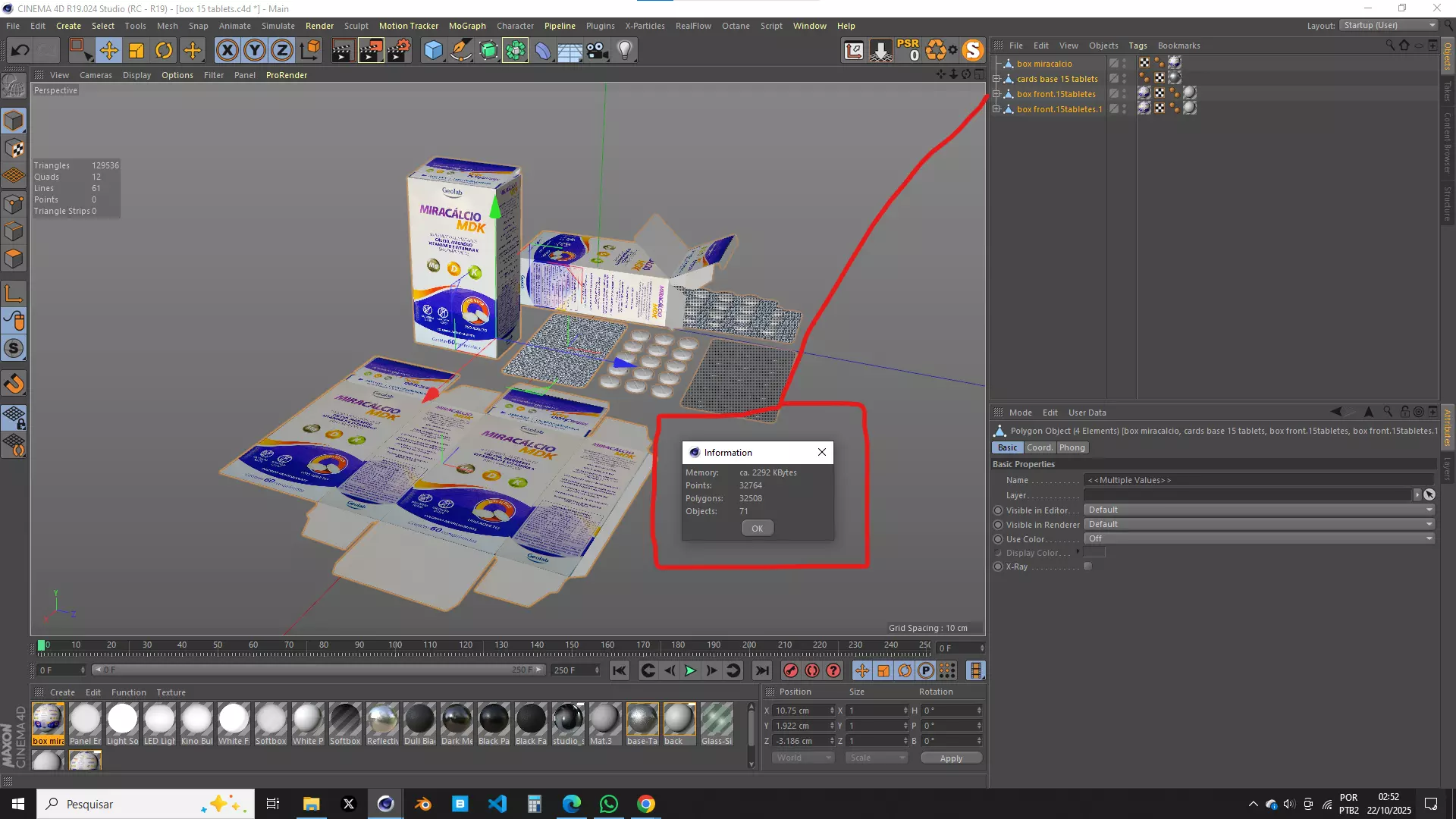This screenshot has height=819, width=1456.
Task: Switch to Texture mode checker-cube icon
Action: (14, 149)
